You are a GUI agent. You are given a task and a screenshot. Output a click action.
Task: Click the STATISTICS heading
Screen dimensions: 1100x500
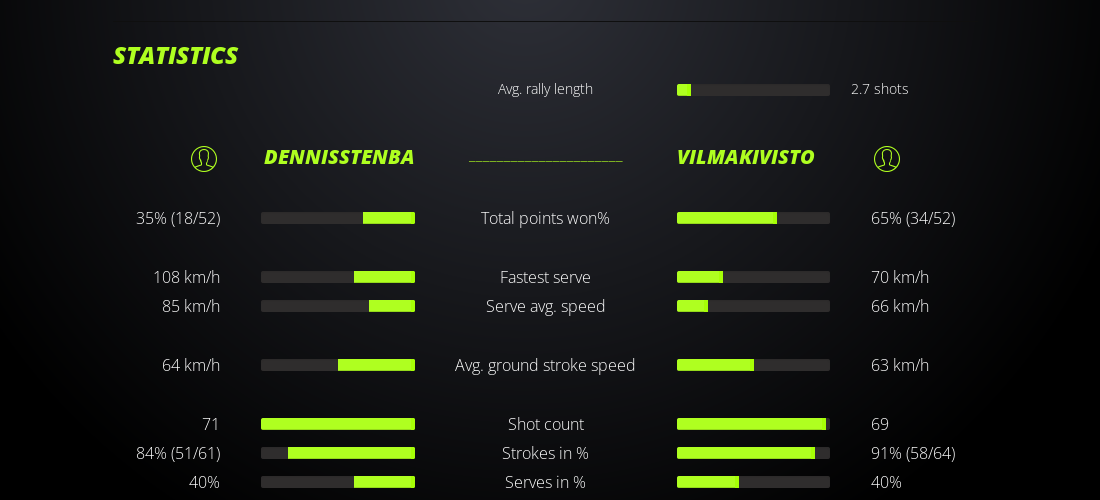[175, 56]
